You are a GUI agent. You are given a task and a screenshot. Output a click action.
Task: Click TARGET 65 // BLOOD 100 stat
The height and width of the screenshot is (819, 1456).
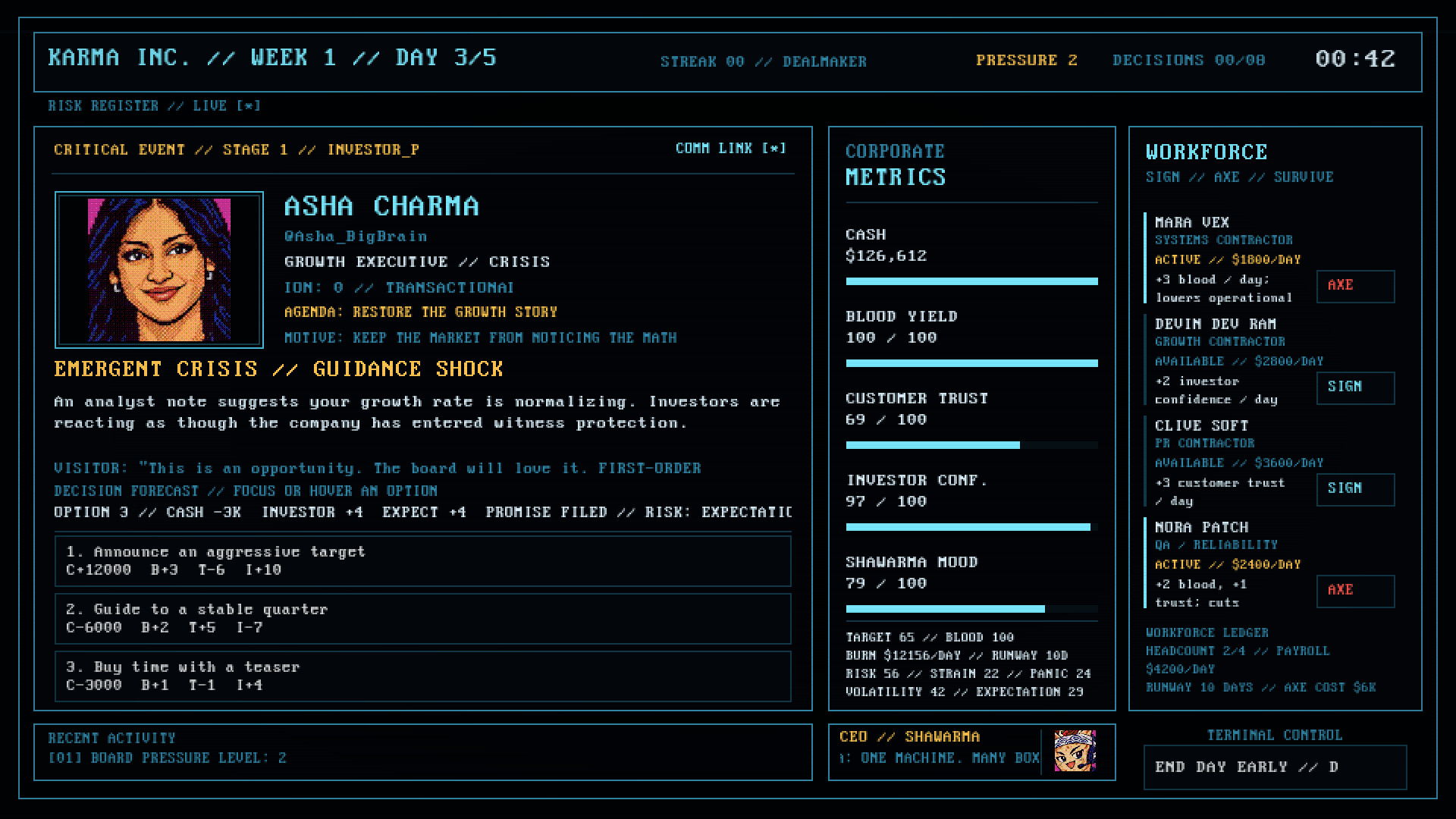(x=930, y=638)
